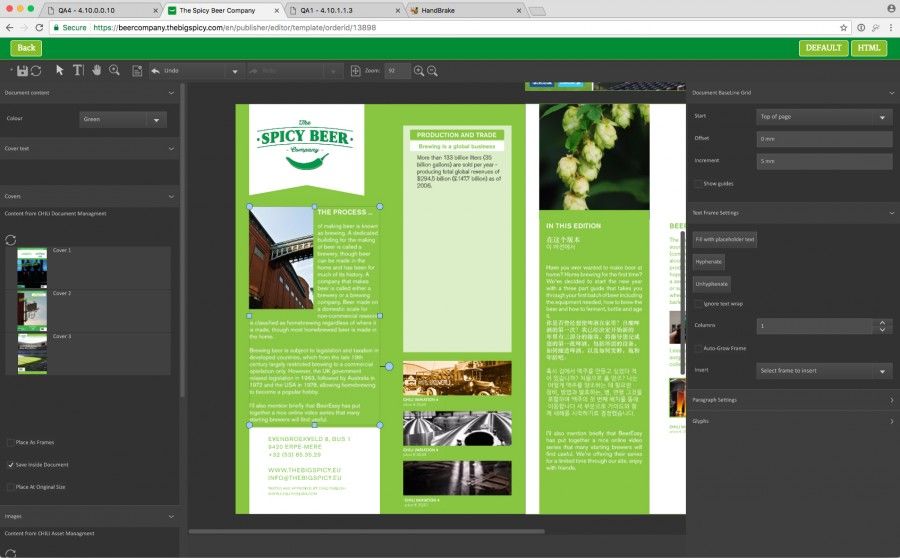Click the Secure padlock icon
The width and height of the screenshot is (900, 558).
coord(56,28)
